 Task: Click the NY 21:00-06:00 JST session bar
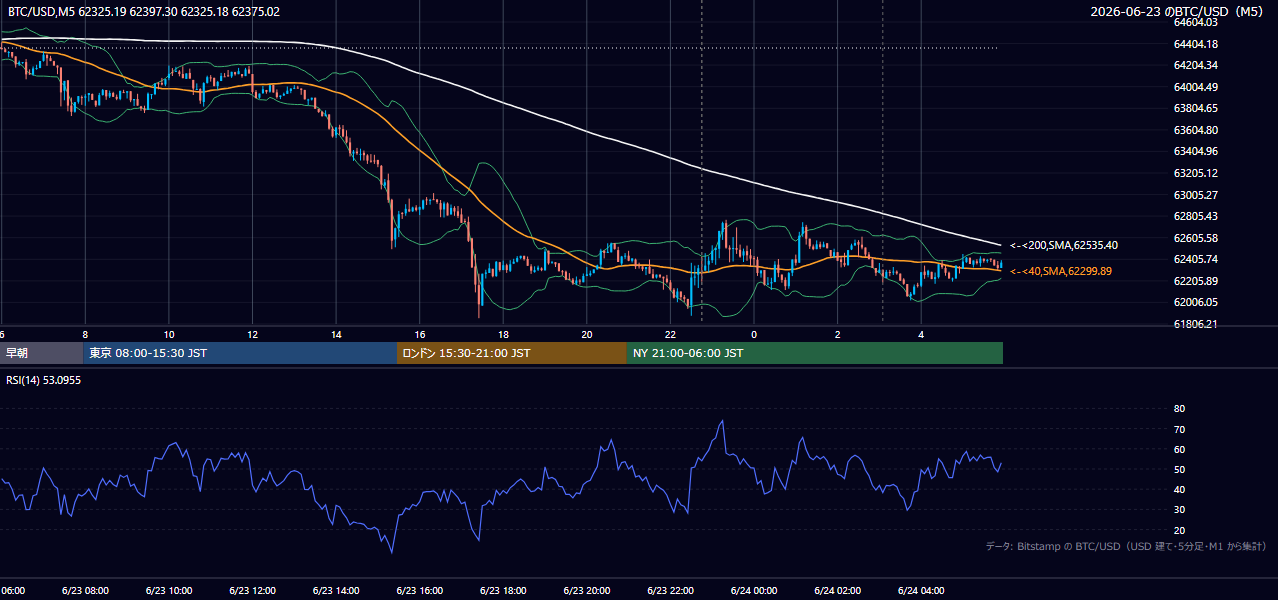815,353
